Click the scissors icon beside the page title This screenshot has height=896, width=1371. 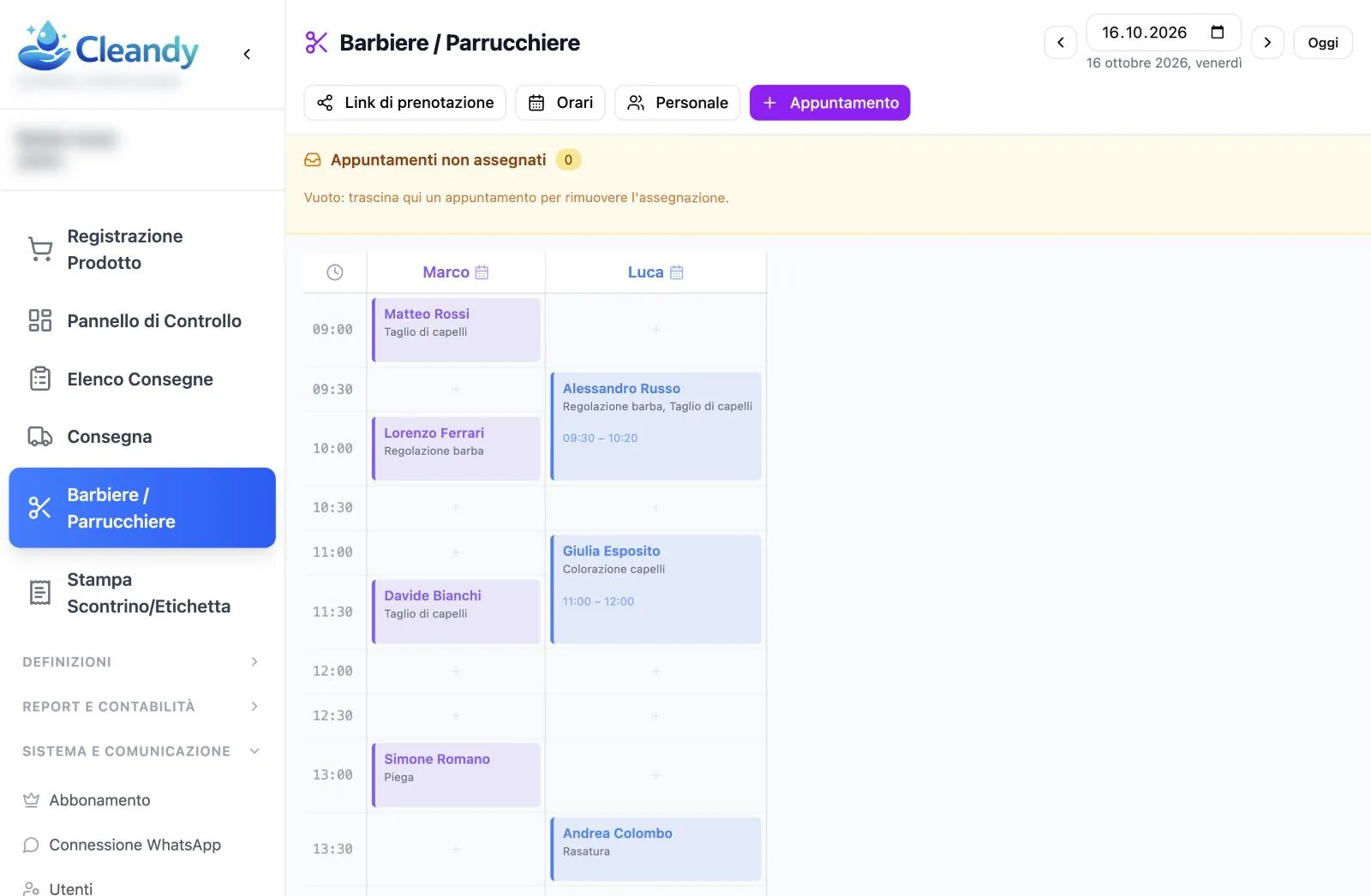(316, 43)
